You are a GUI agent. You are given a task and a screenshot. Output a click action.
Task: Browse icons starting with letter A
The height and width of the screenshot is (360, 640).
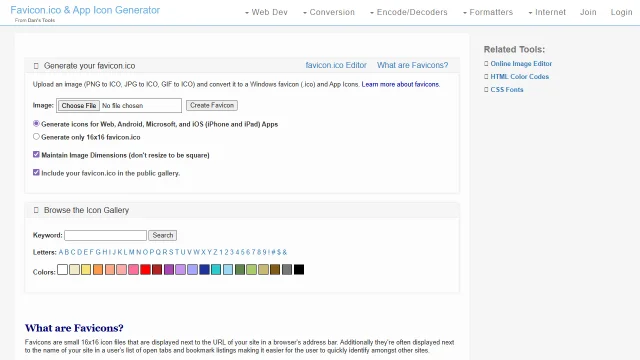(x=61, y=252)
